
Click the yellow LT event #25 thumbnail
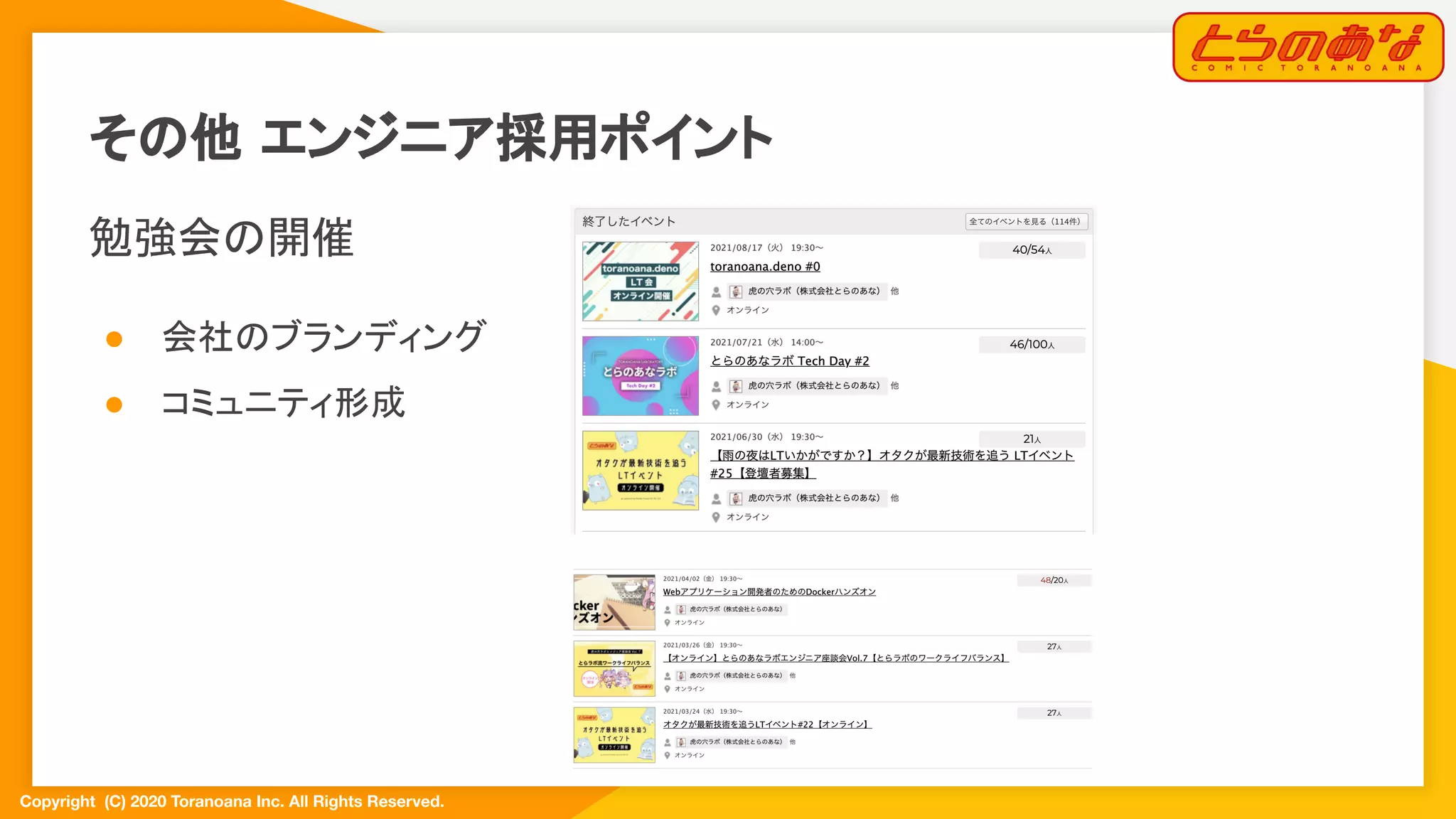click(x=641, y=470)
